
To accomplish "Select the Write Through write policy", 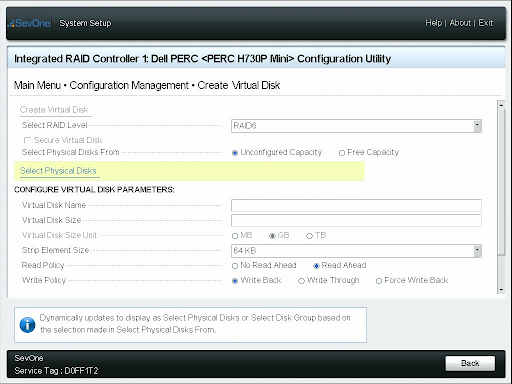I will [x=301, y=281].
